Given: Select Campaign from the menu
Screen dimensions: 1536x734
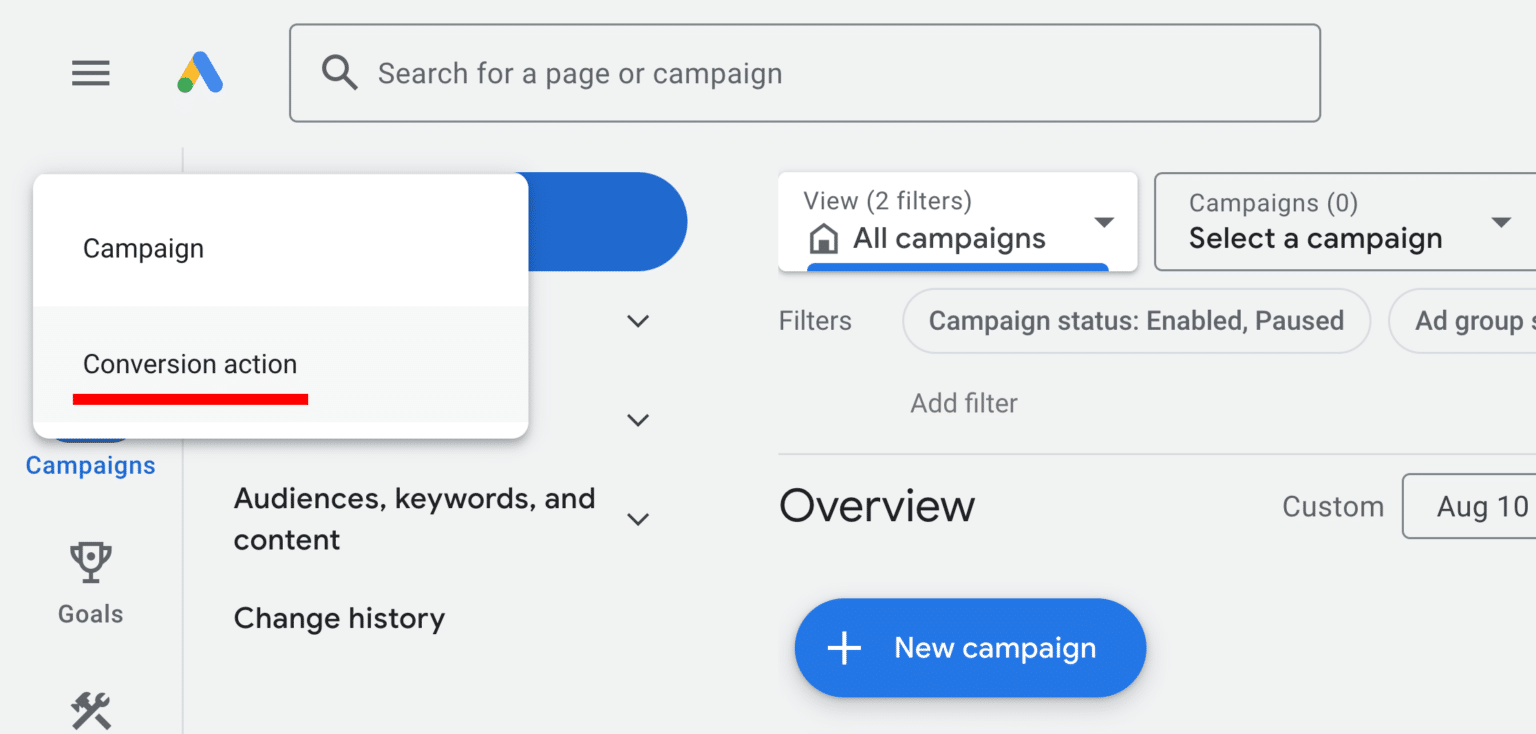Looking at the screenshot, I should click(143, 248).
